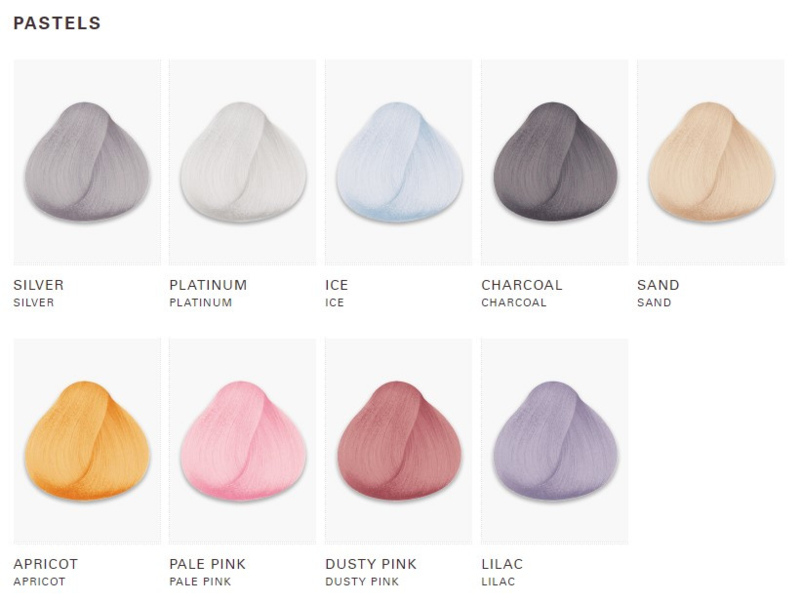Open the PALE PINK product title
Screen dimensions: 800x602
[208, 564]
